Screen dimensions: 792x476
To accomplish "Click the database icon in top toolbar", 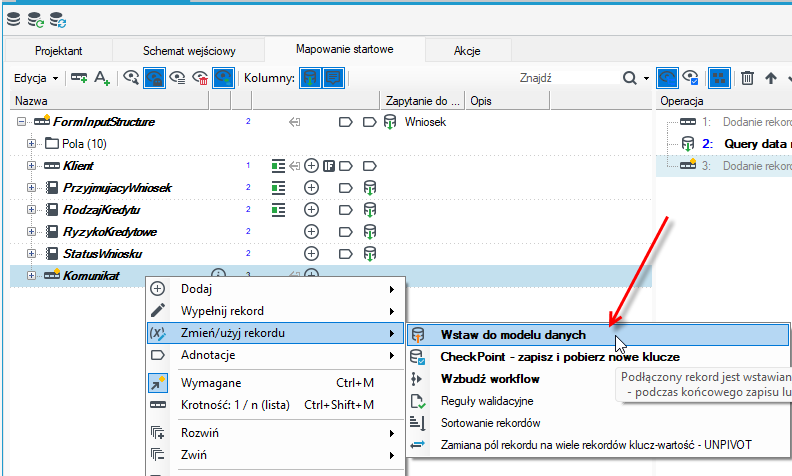I will coord(14,19).
